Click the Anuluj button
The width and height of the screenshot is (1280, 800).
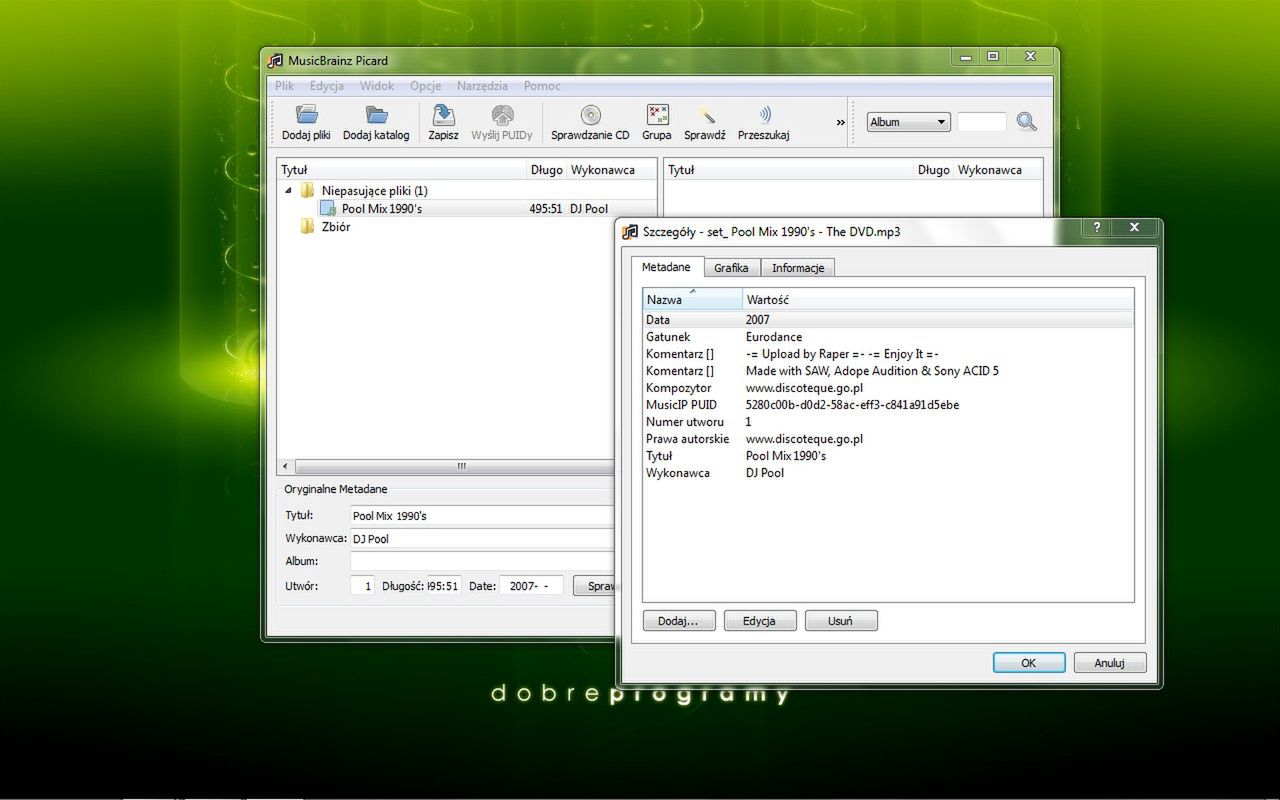[1110, 663]
